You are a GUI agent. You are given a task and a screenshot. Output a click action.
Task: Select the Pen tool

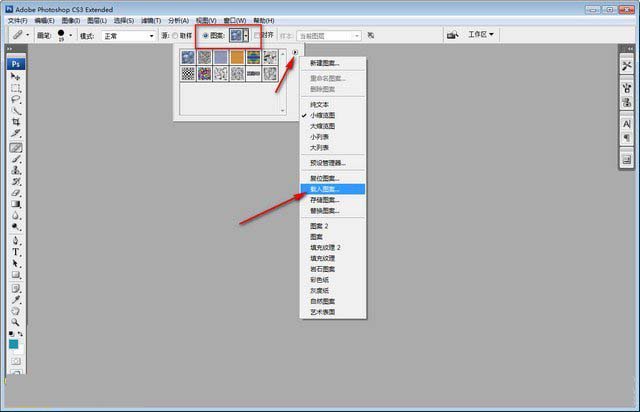16,241
